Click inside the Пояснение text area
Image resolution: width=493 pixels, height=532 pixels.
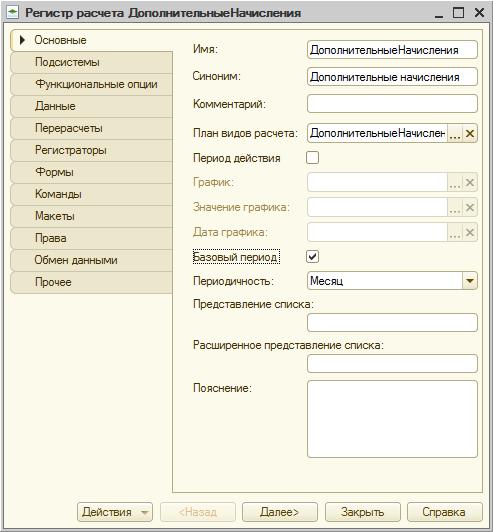point(392,419)
